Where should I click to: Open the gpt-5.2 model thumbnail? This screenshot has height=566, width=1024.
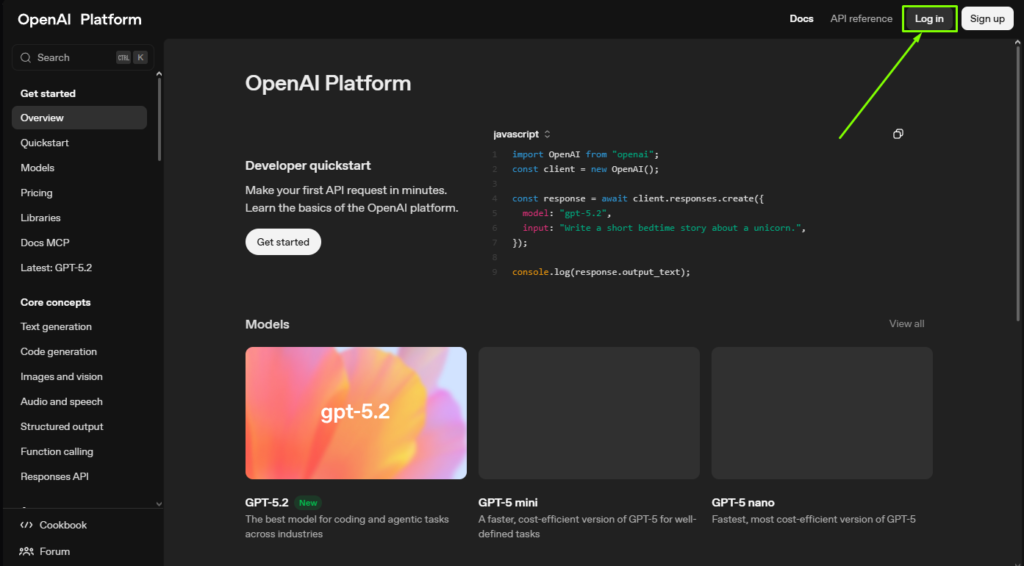(x=356, y=413)
